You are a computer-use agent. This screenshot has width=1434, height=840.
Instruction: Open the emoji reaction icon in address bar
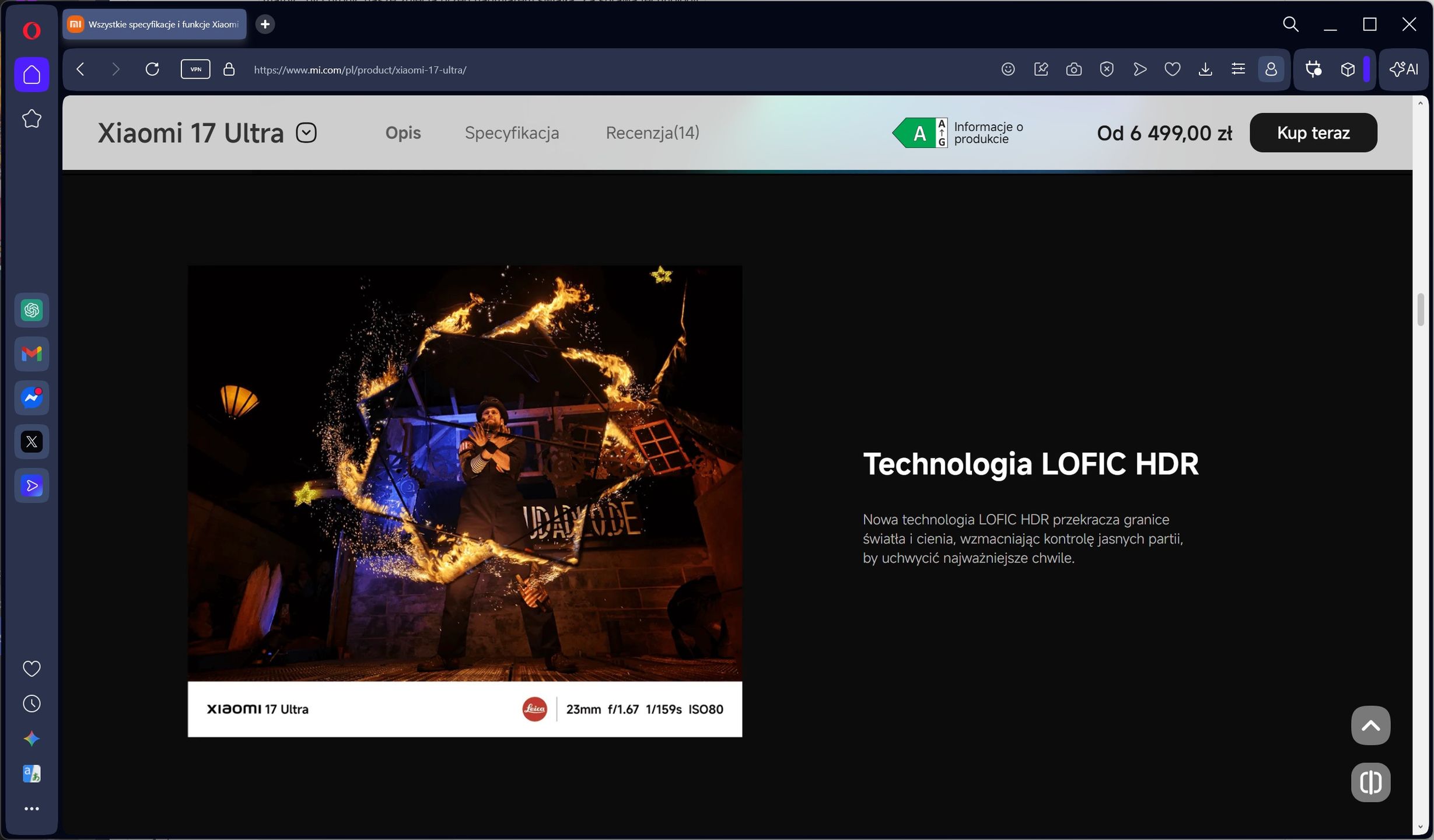tap(1008, 69)
